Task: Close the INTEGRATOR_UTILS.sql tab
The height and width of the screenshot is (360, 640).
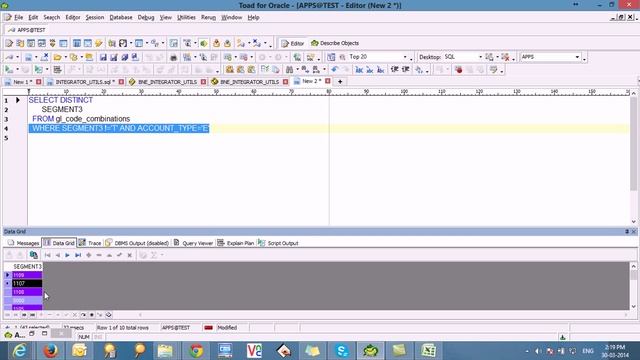Action: (121, 82)
